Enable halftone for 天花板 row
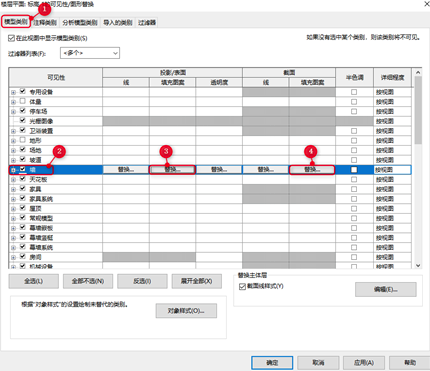This screenshot has width=430, height=371. (x=354, y=179)
